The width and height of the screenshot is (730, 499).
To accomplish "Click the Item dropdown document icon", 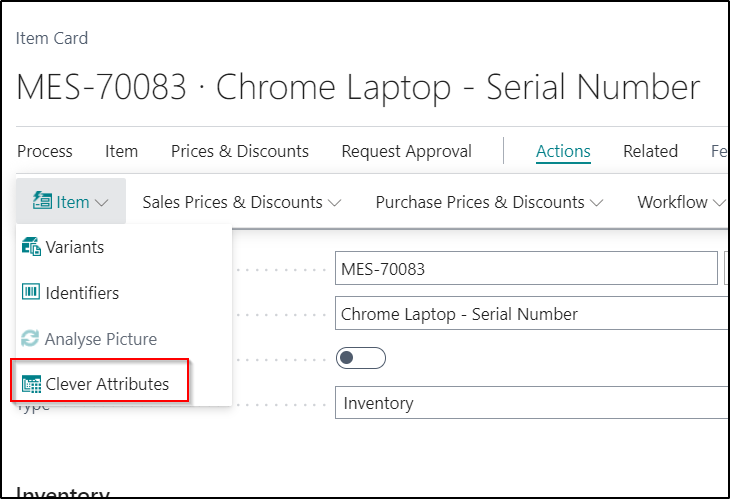I will [42, 201].
